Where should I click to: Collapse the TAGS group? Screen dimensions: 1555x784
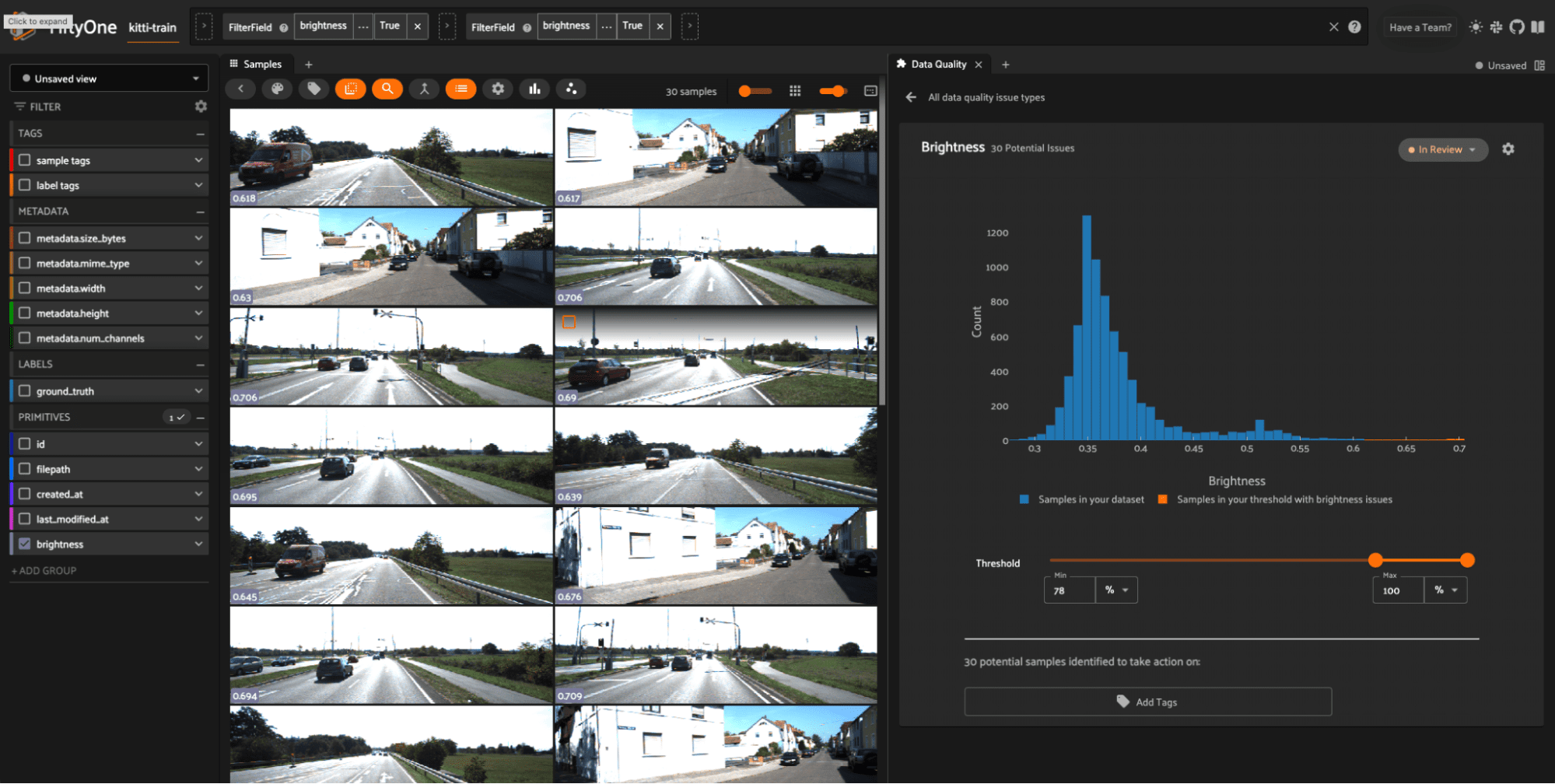(201, 134)
